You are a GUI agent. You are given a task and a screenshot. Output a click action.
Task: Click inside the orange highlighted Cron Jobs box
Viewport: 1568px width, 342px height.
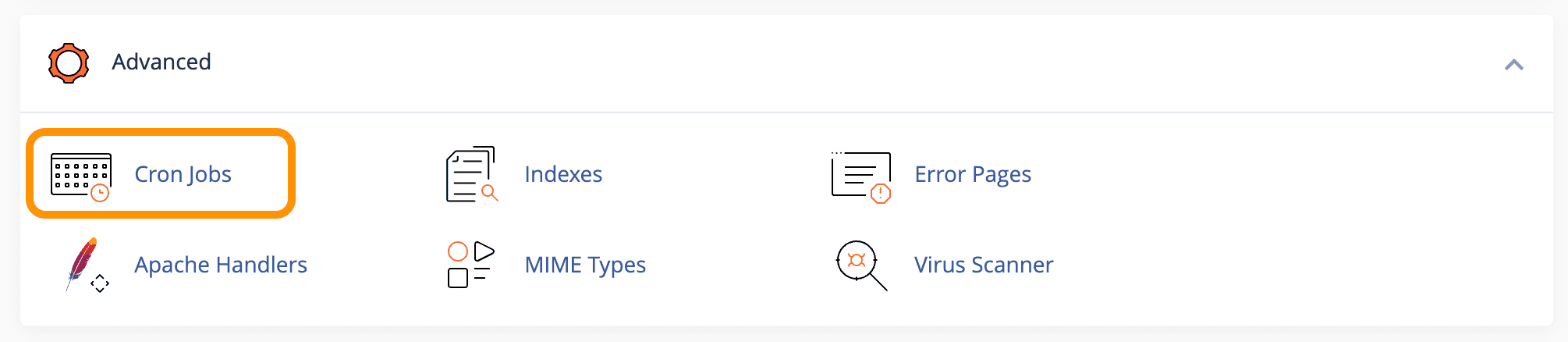pyautogui.click(x=161, y=173)
